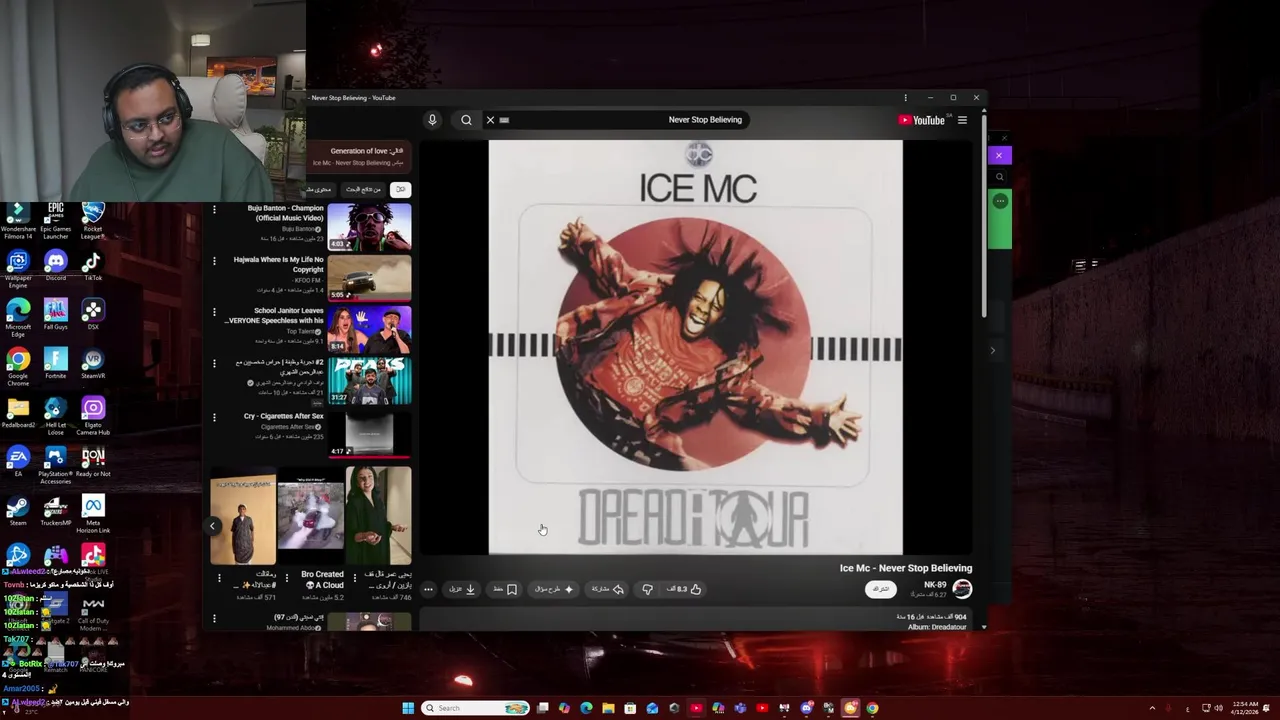This screenshot has width=1280, height=720.
Task: Select the first white filter chip
Action: [x=400, y=189]
